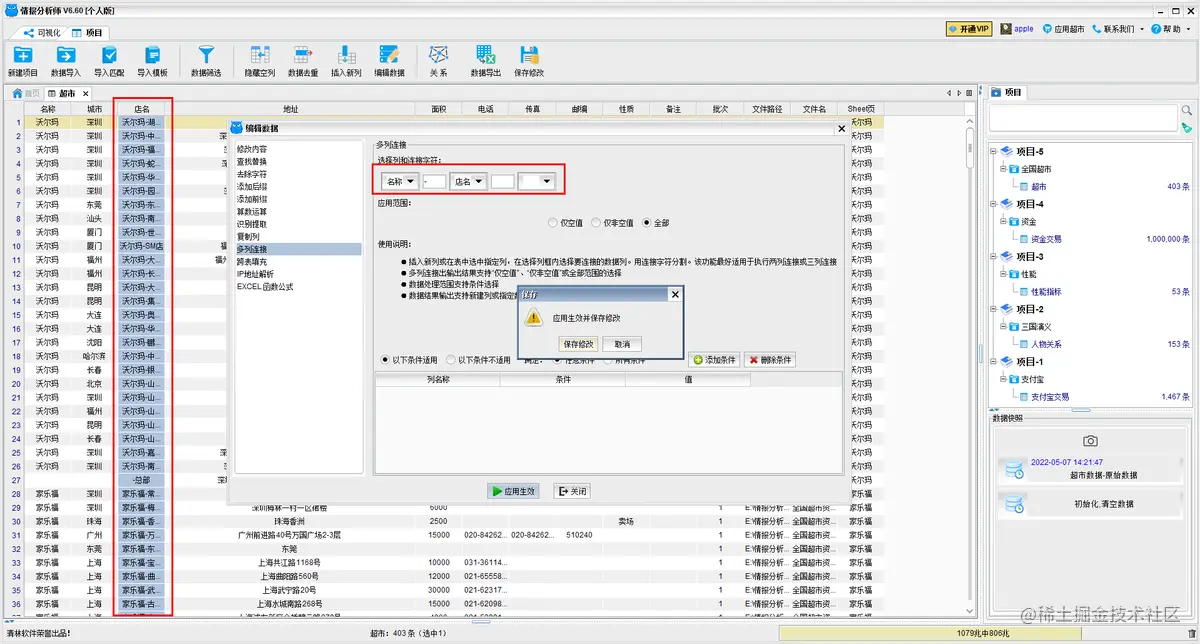Screen dimensions: 1200x644
Task: Collapse the 项目-4 tree node
Action: click(994, 204)
